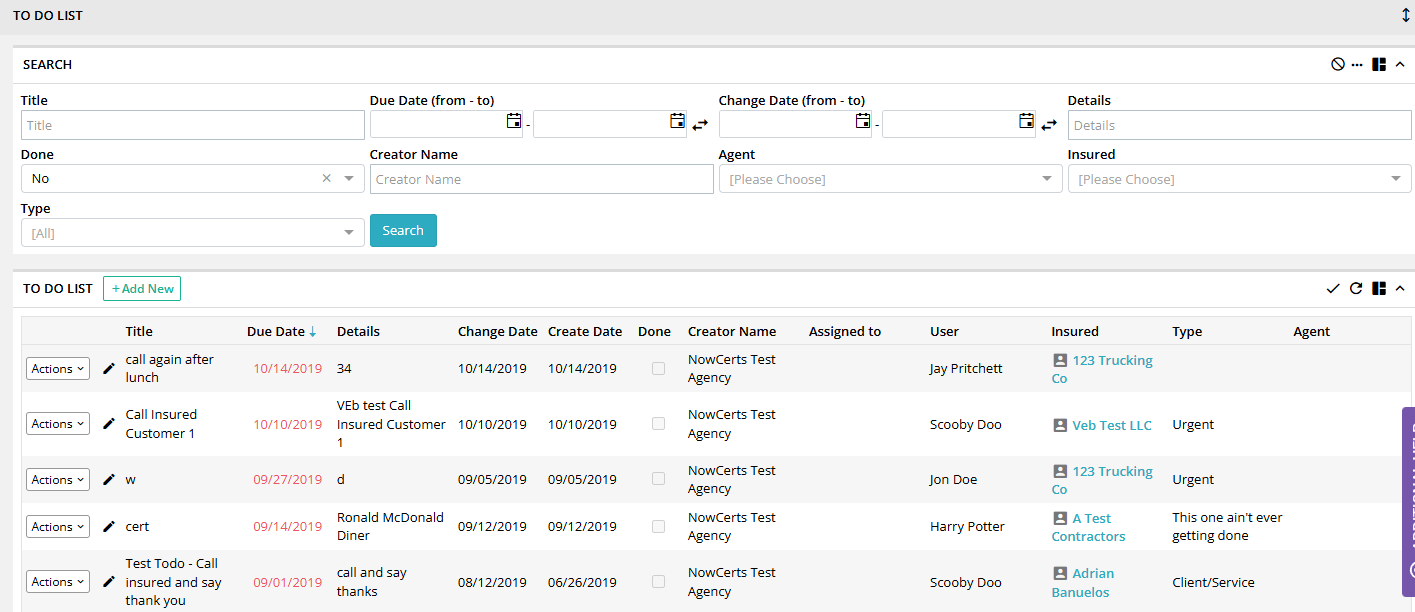Focus the Details search input

(x=1239, y=125)
